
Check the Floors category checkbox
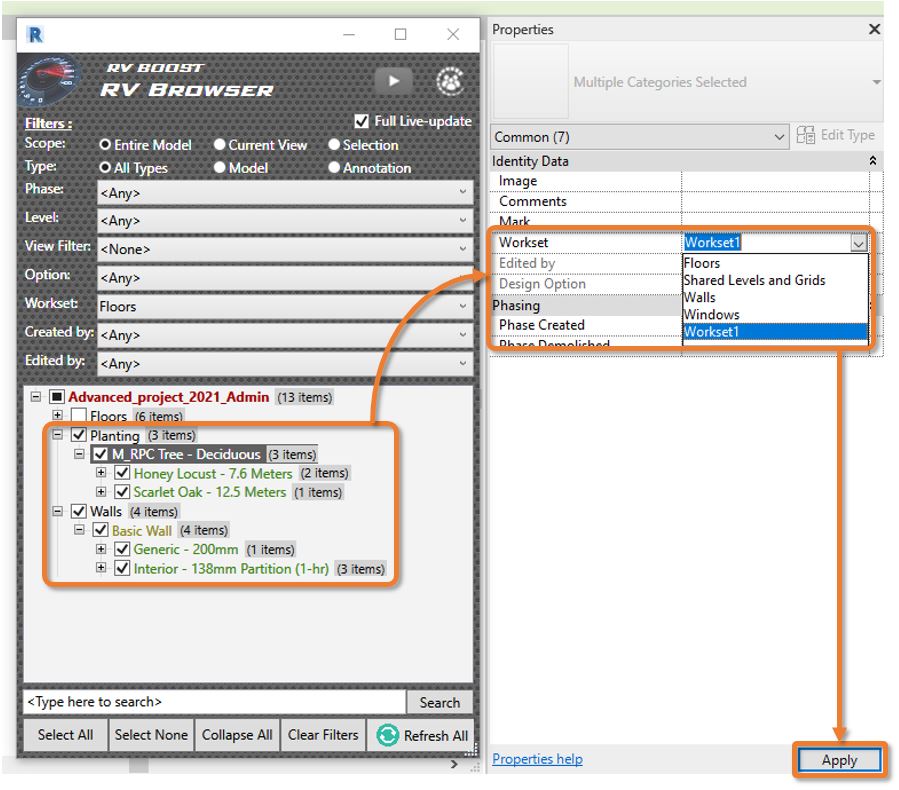79,415
